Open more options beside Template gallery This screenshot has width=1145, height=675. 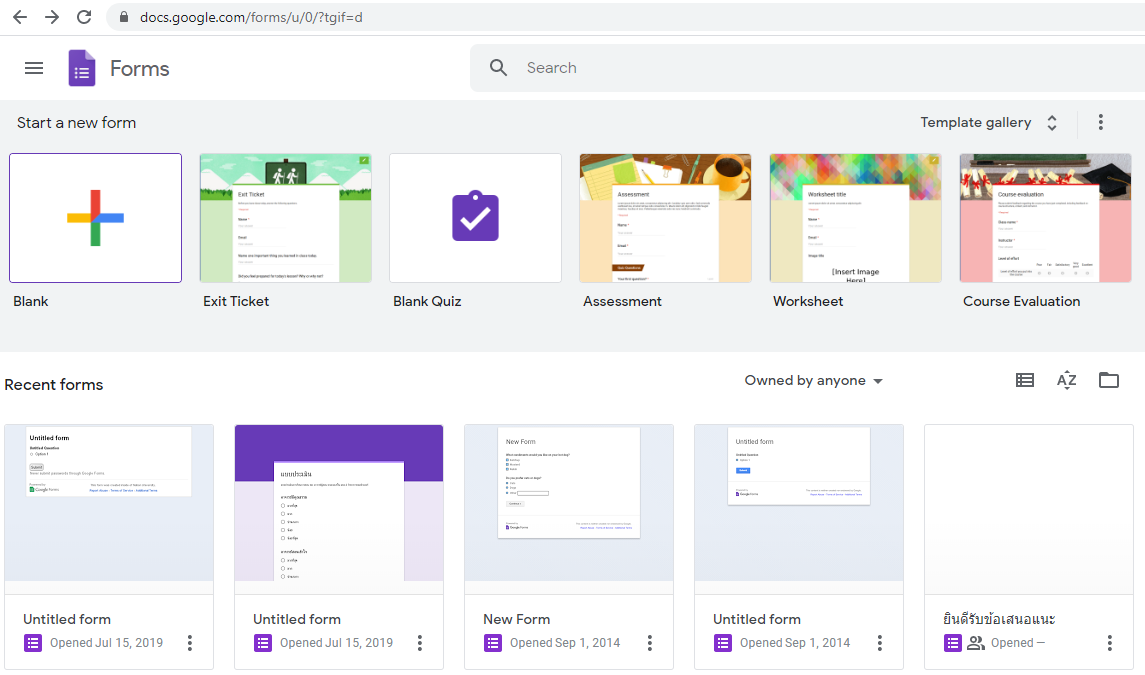point(1100,122)
